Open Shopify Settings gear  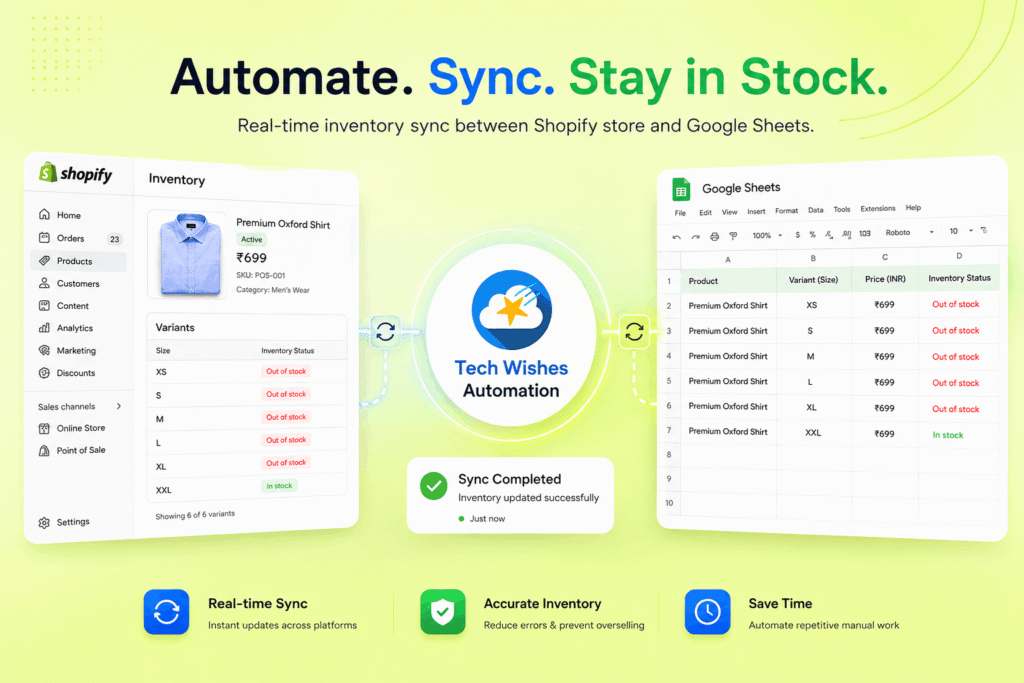(x=44, y=522)
